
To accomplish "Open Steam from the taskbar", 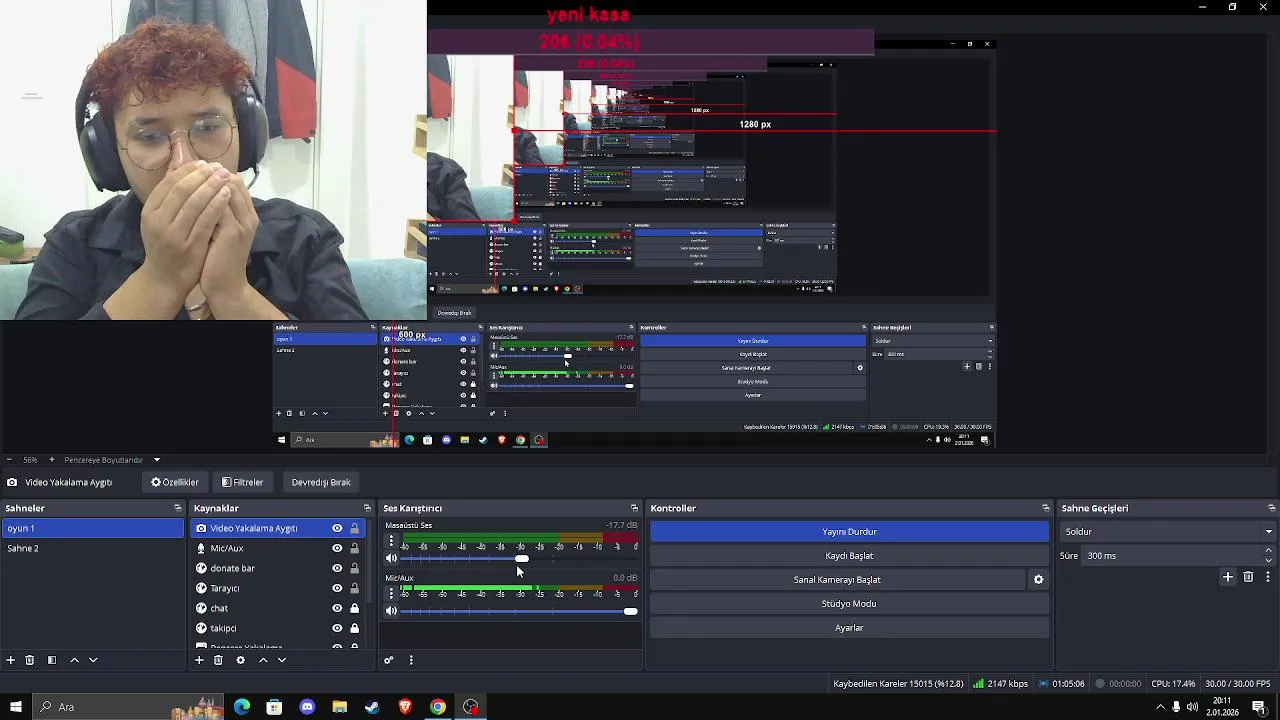I will (x=372, y=707).
